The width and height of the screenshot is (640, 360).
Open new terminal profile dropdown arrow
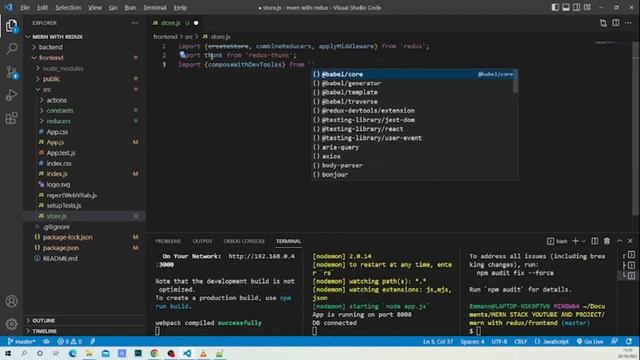(x=583, y=241)
